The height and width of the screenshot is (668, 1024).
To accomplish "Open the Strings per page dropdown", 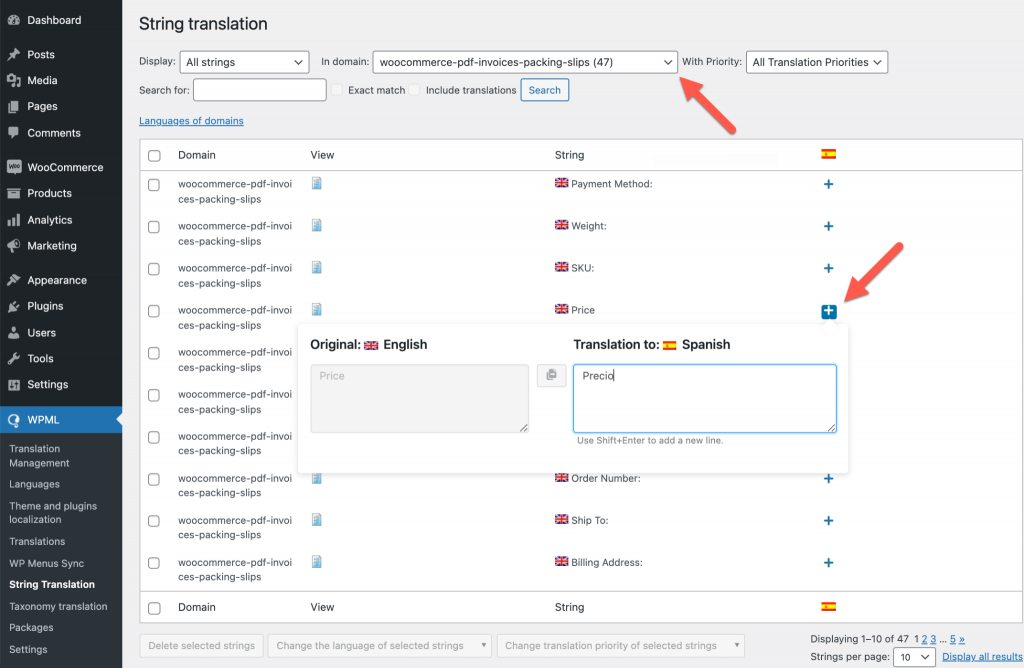I will click(x=914, y=657).
